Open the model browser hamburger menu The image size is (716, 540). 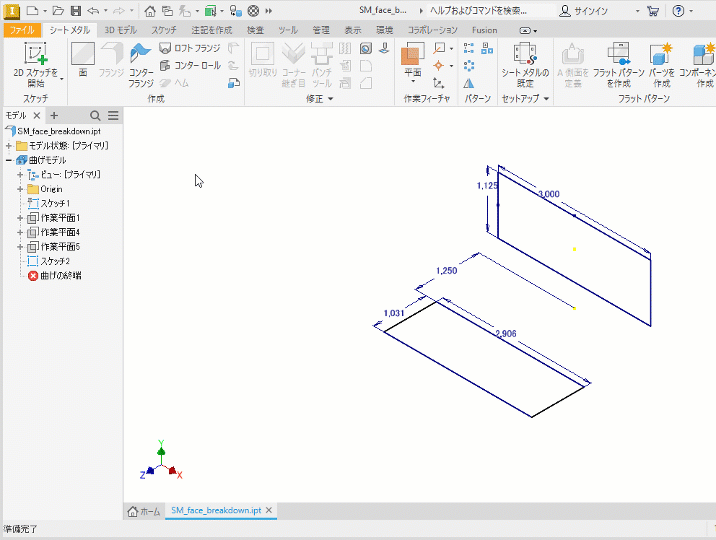(113, 115)
